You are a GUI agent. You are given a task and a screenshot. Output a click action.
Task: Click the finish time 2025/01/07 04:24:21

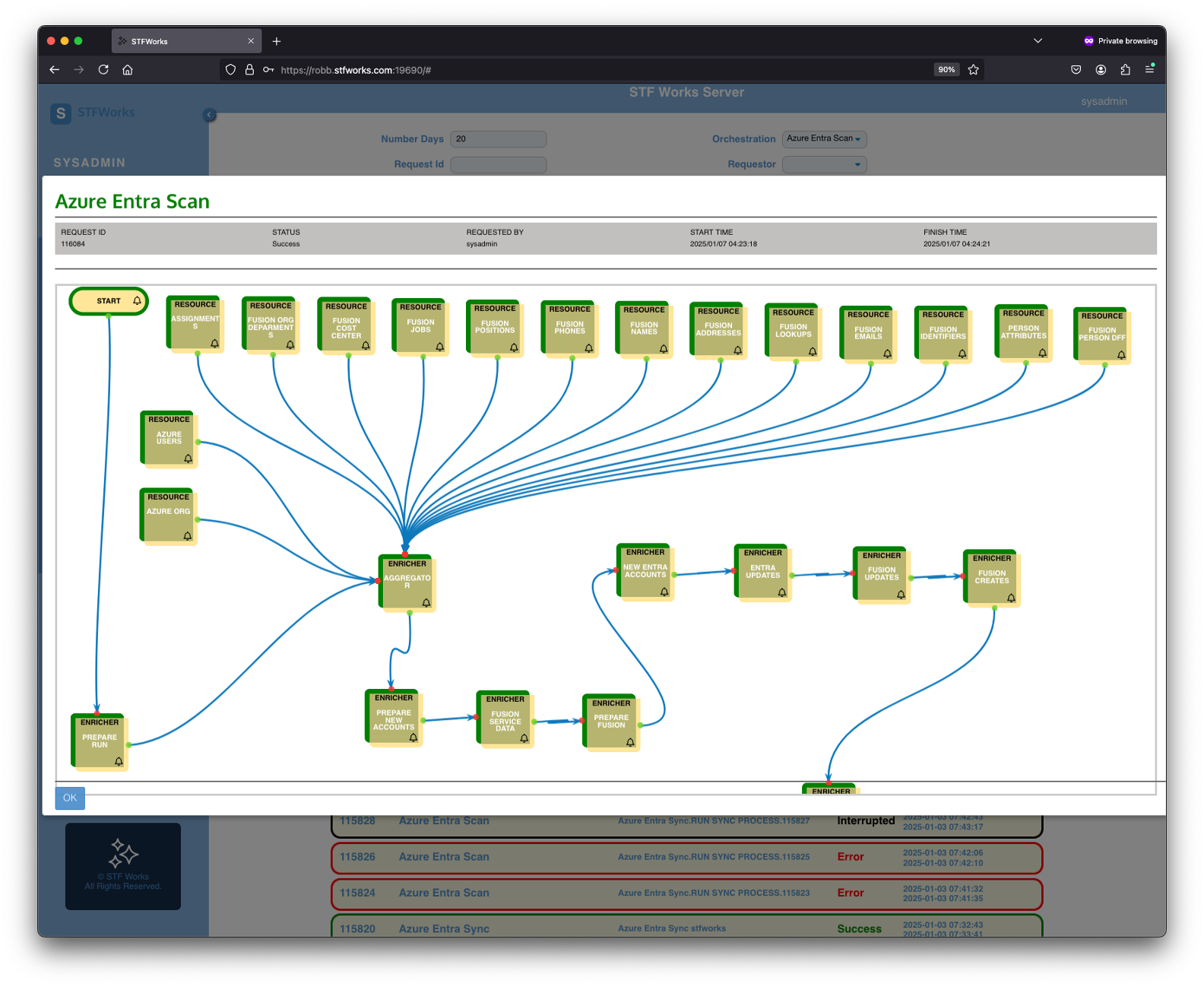click(x=957, y=244)
